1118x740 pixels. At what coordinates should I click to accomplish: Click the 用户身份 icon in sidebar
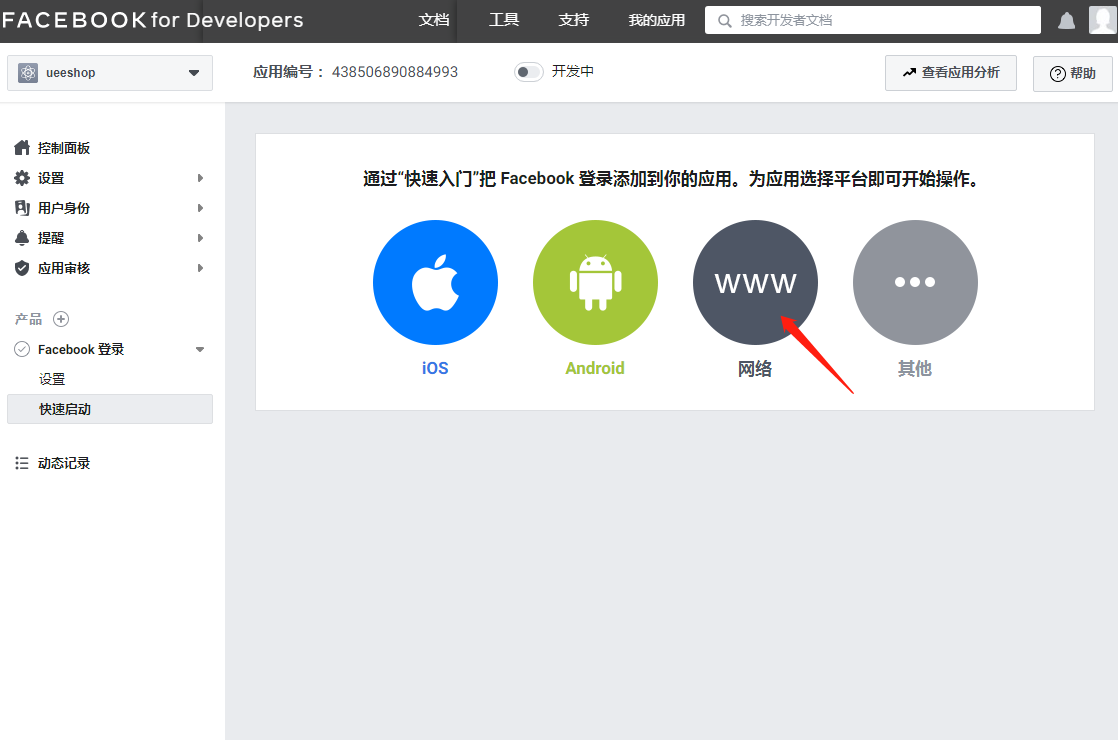point(22,207)
